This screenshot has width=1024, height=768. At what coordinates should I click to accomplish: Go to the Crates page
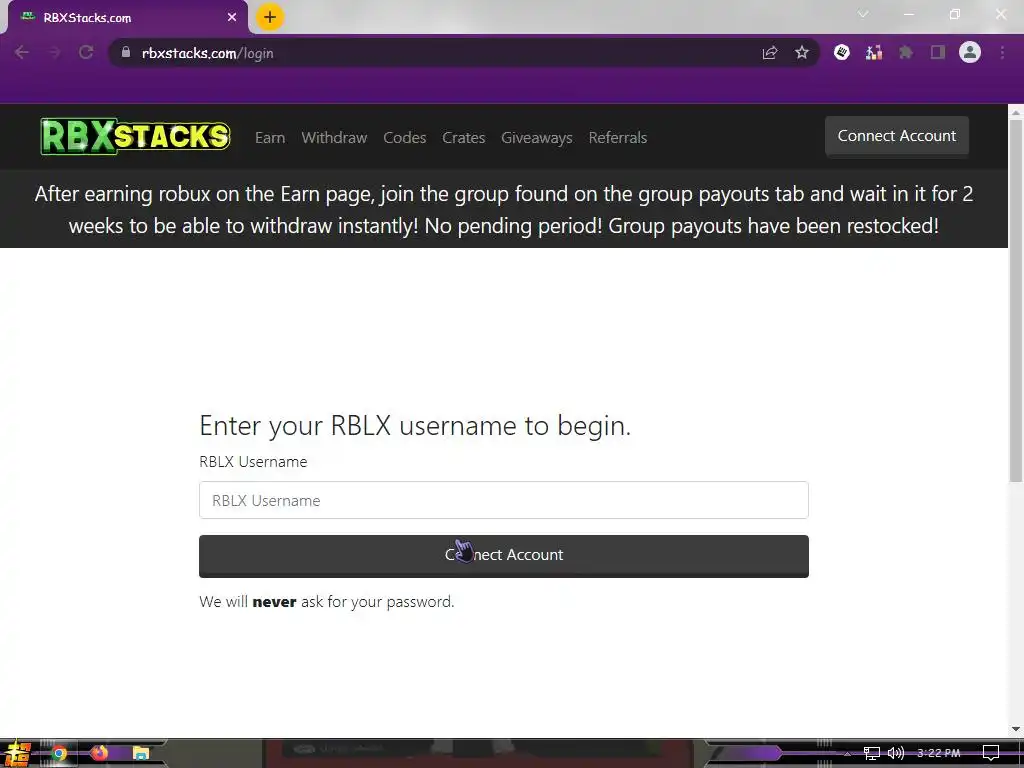[x=464, y=138]
